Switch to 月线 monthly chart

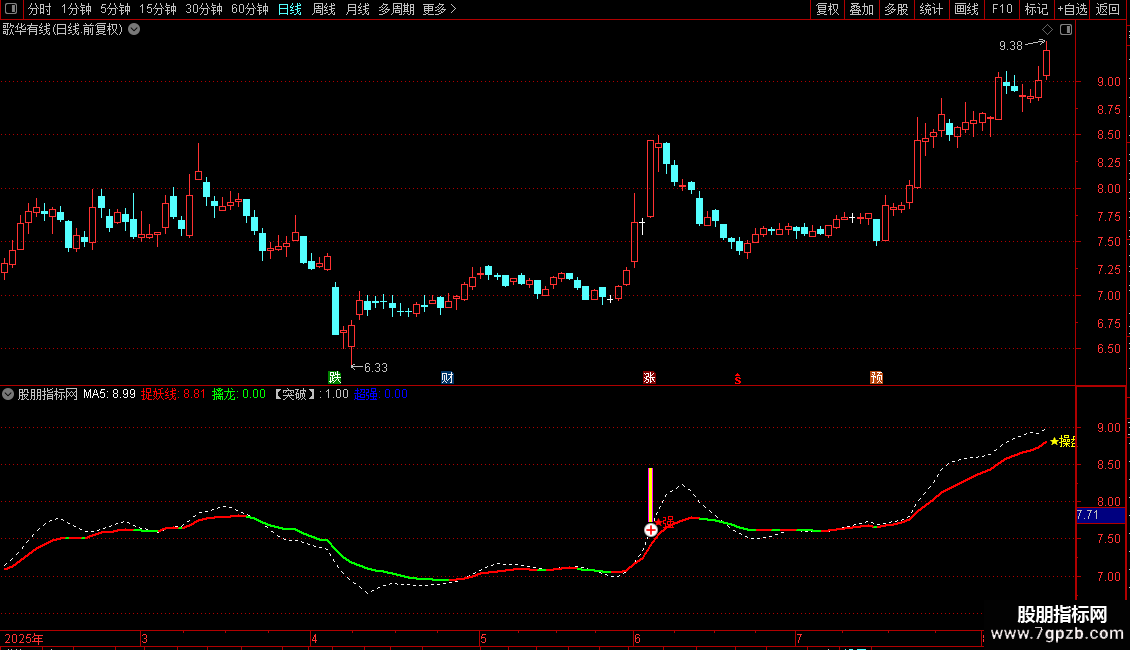357,9
